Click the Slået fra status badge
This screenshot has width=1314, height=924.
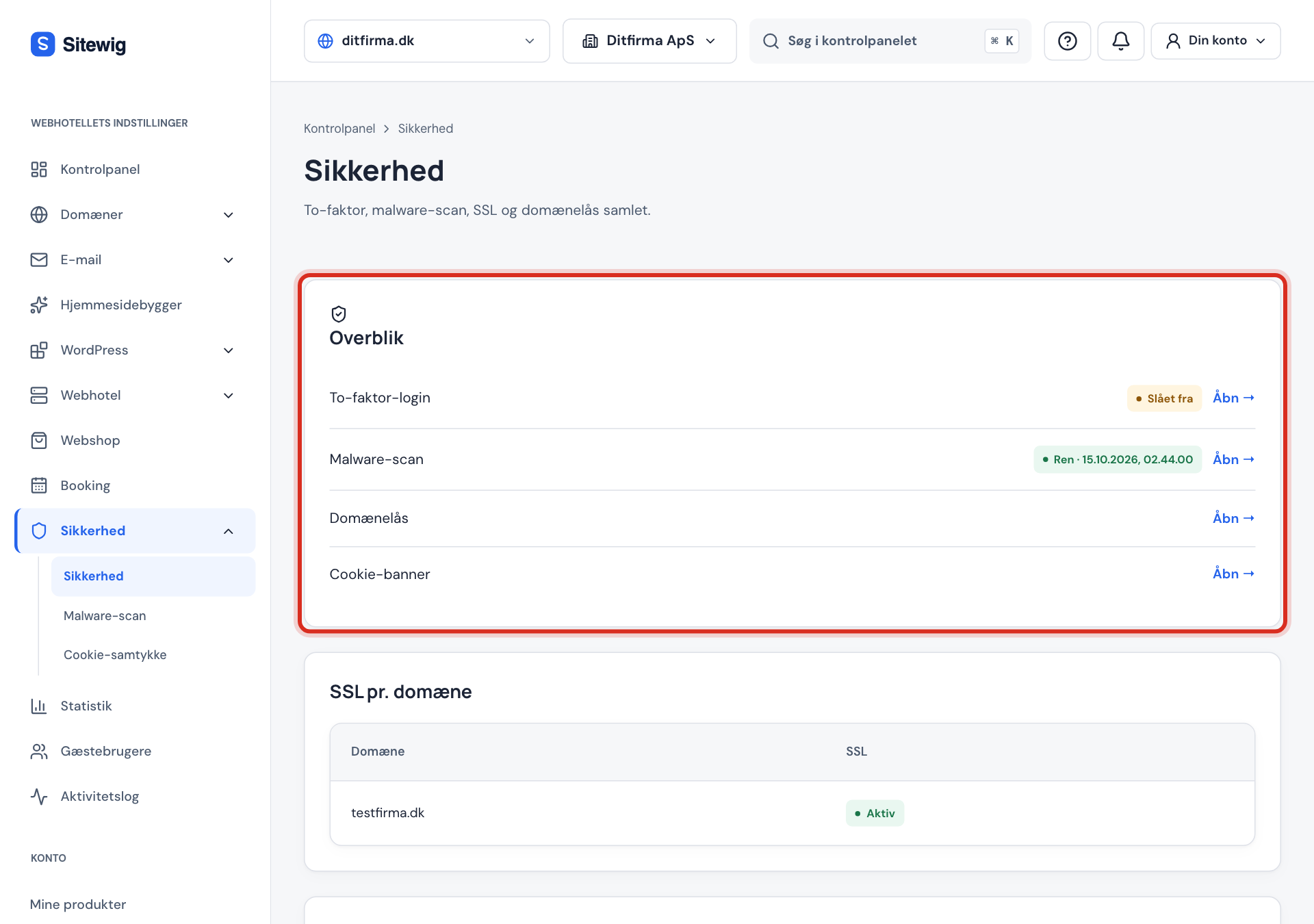1164,398
